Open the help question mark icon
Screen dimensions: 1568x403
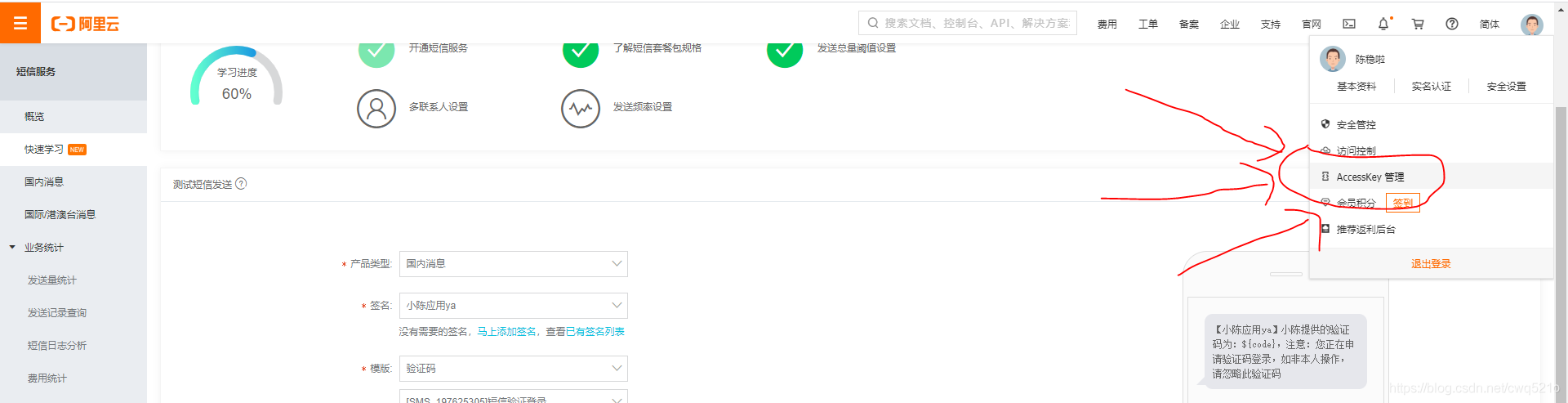[x=1452, y=24]
